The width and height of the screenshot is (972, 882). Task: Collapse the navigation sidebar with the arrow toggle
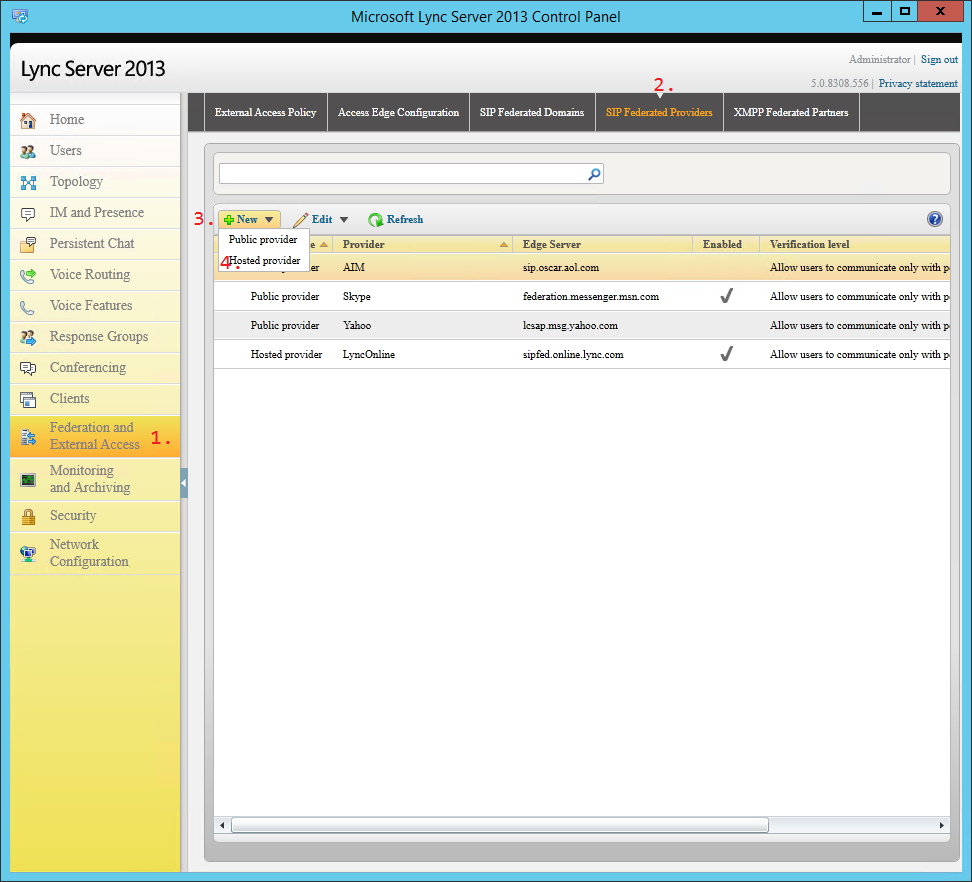(x=184, y=481)
